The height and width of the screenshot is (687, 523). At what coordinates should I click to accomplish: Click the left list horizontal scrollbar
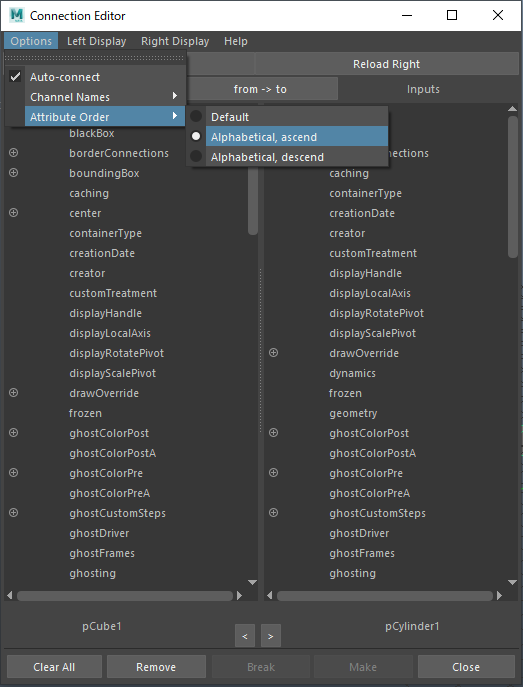pos(125,595)
